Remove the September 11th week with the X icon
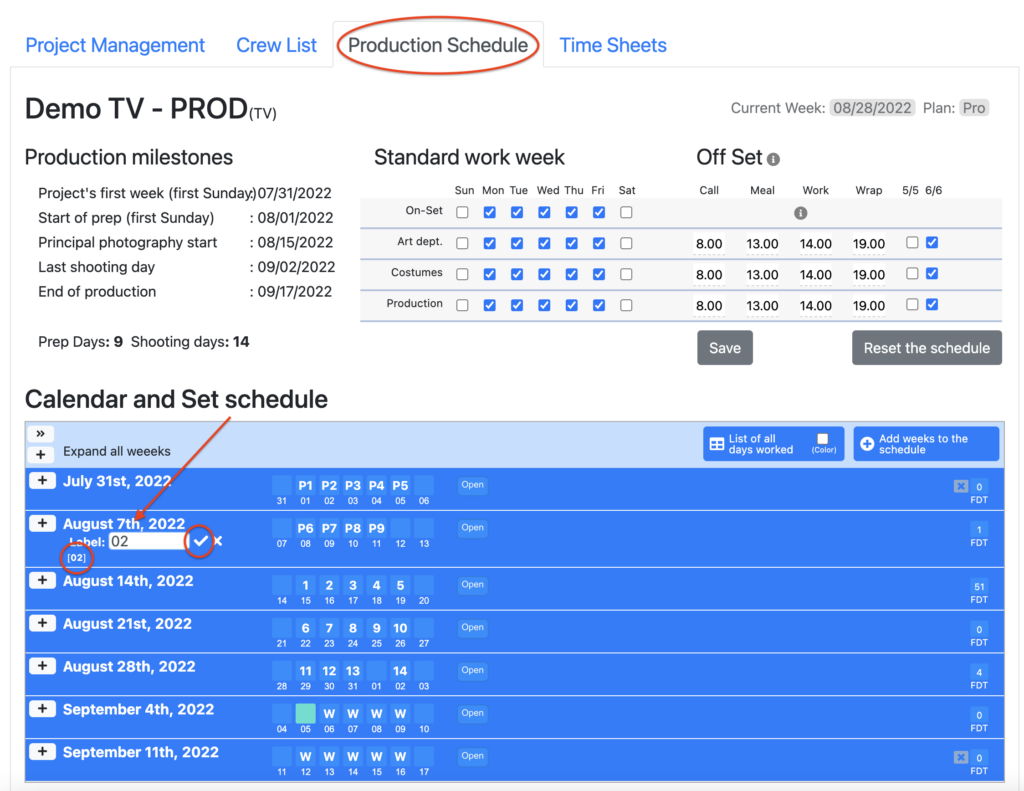Image resolution: width=1024 pixels, height=791 pixels. tap(960, 758)
